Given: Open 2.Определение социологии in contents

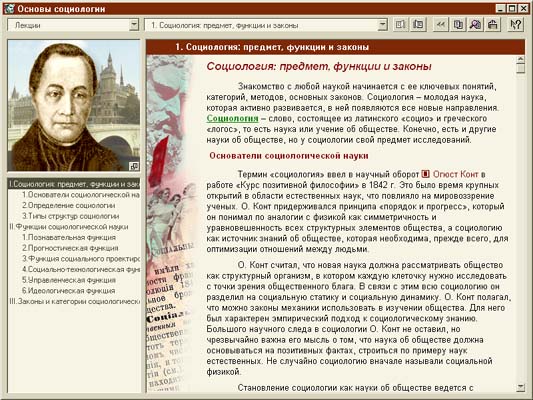Looking at the screenshot, I should [68, 206].
